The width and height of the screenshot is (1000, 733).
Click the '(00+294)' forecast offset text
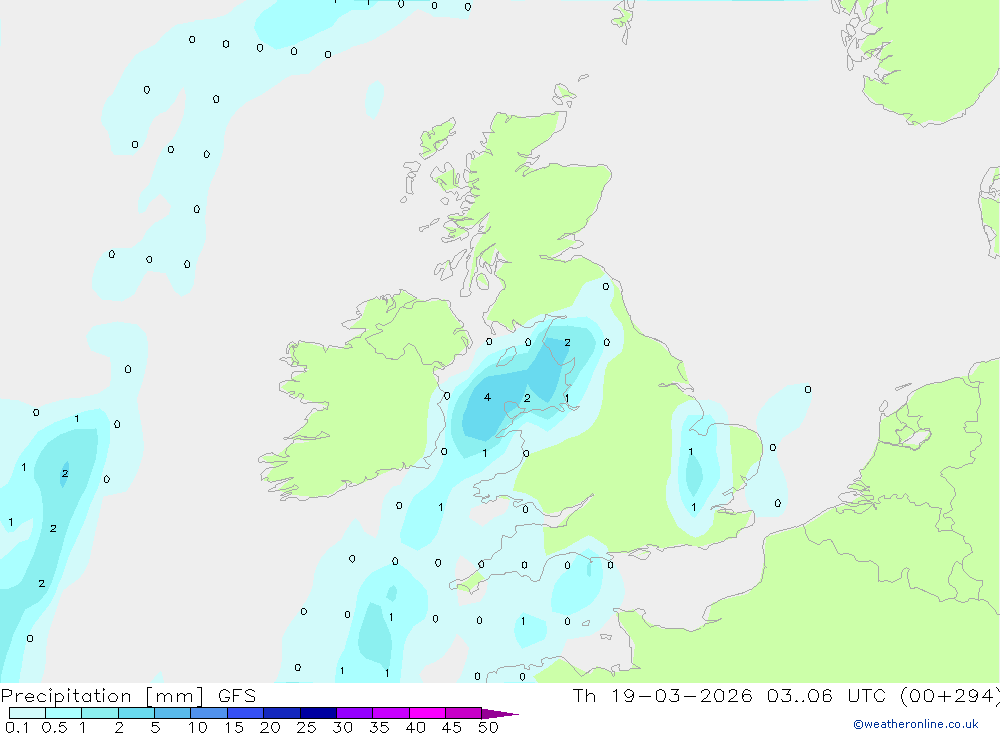[950, 696]
